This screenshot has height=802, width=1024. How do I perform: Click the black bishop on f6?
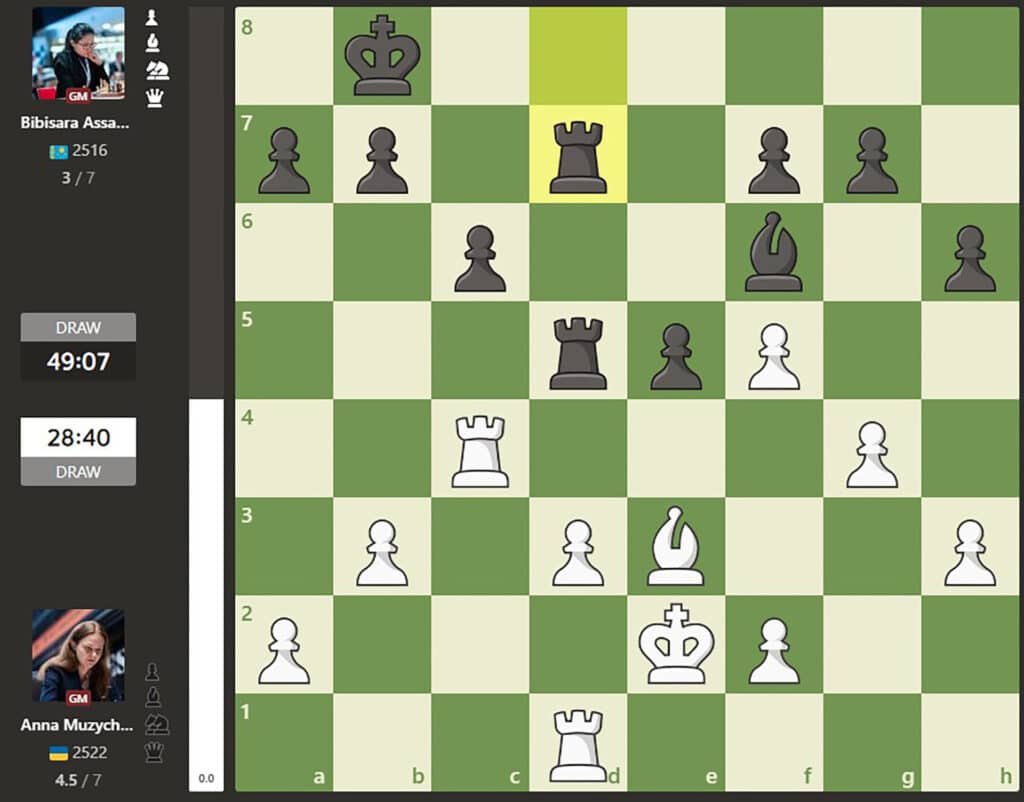774,252
